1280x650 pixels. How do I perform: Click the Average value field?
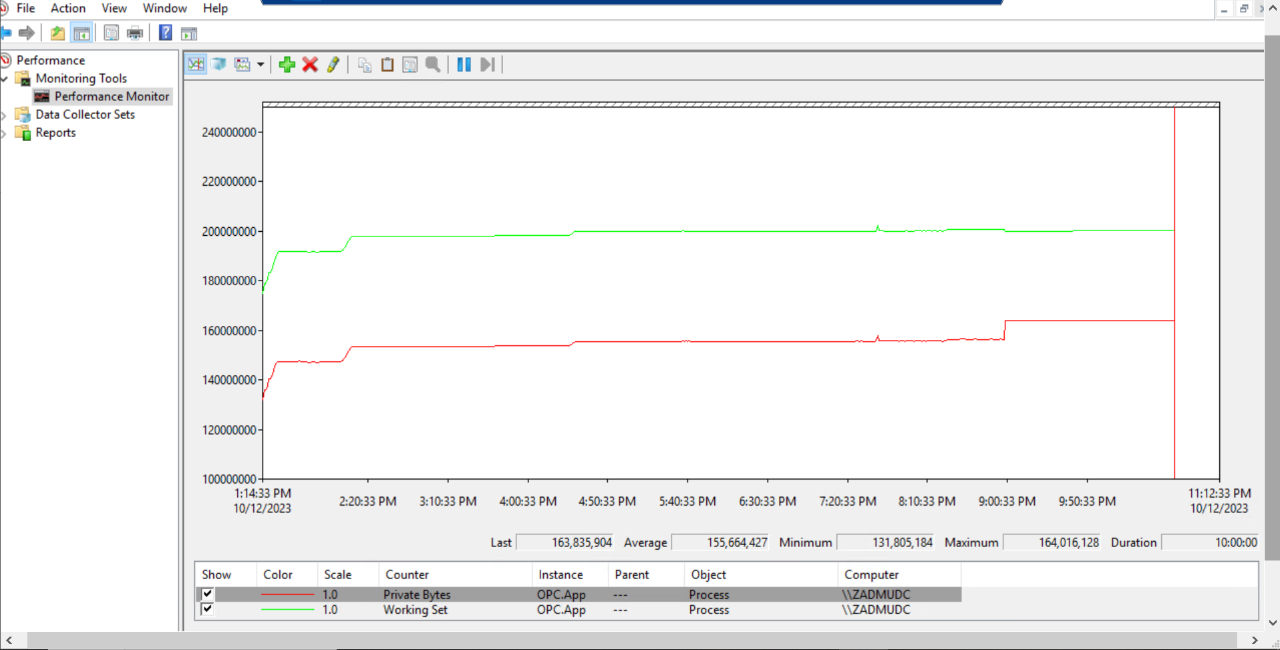pos(722,543)
